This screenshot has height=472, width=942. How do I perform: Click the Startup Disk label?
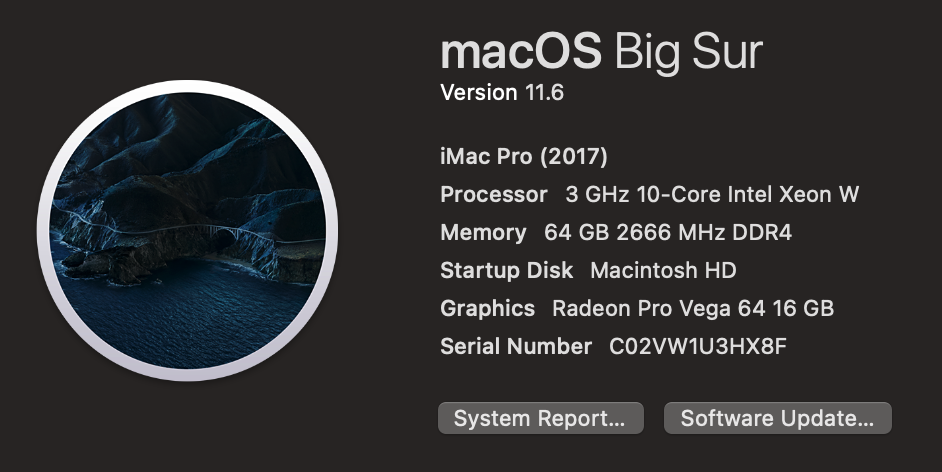tap(507, 271)
